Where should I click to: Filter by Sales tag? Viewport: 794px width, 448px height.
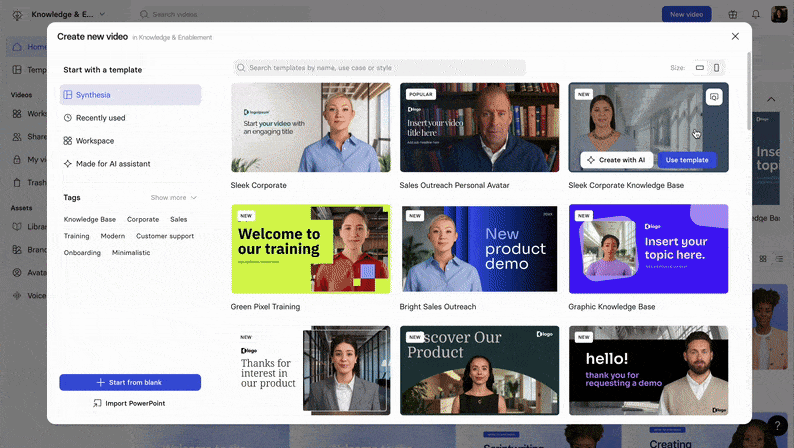click(x=178, y=219)
